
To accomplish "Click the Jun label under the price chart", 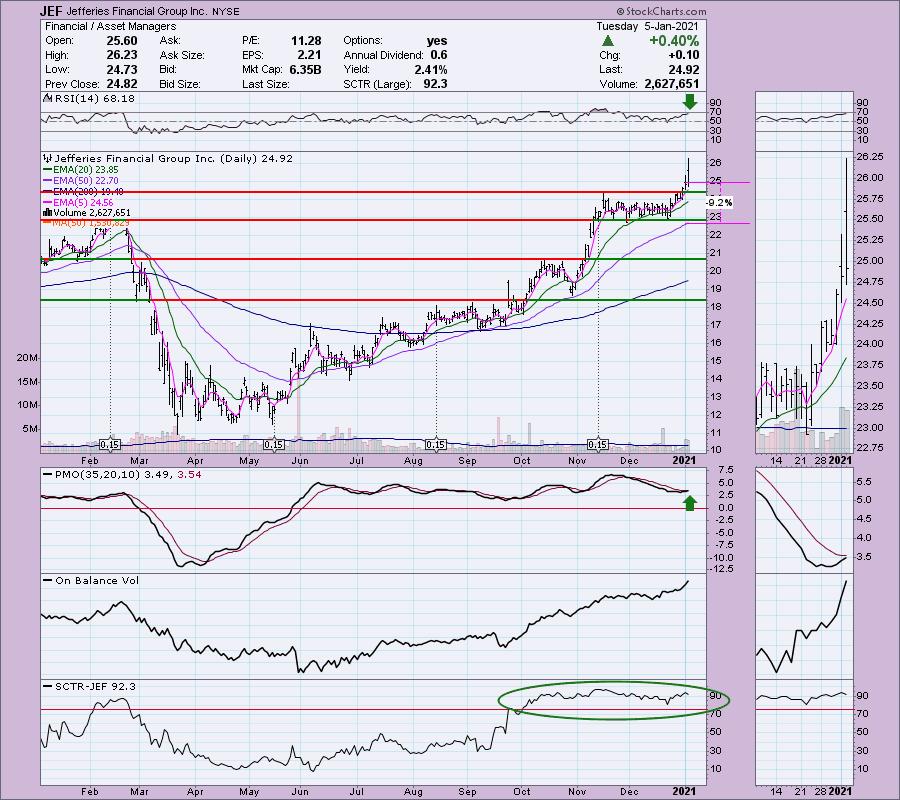I will click(x=300, y=461).
